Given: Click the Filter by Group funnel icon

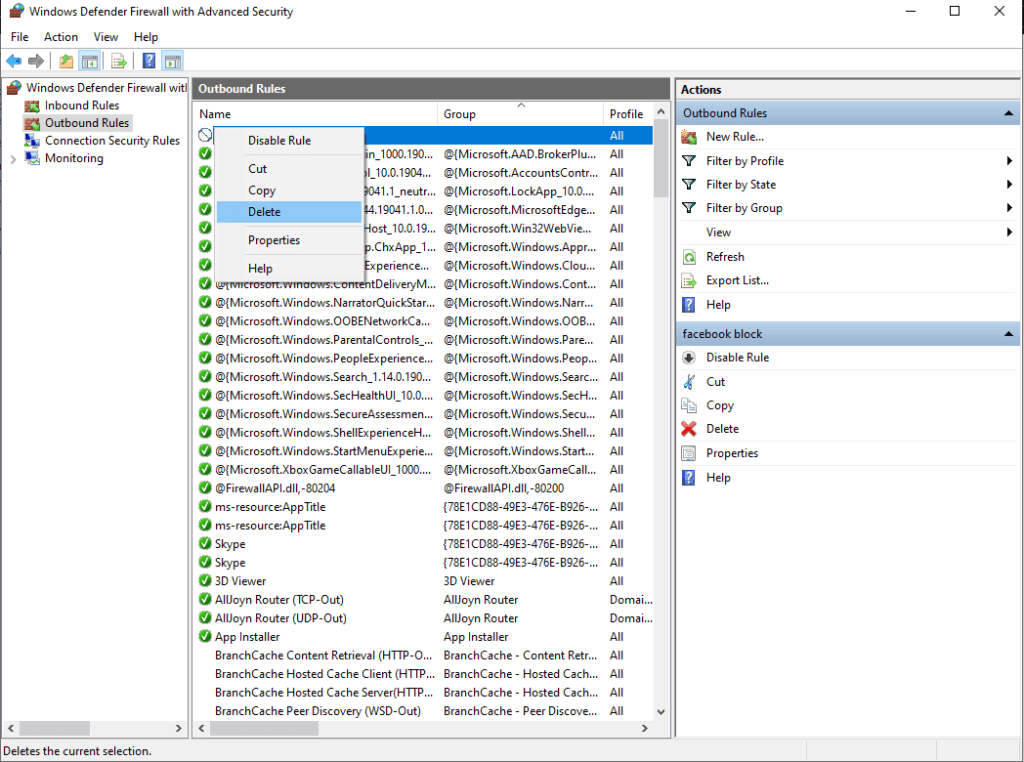Looking at the screenshot, I should (x=688, y=208).
